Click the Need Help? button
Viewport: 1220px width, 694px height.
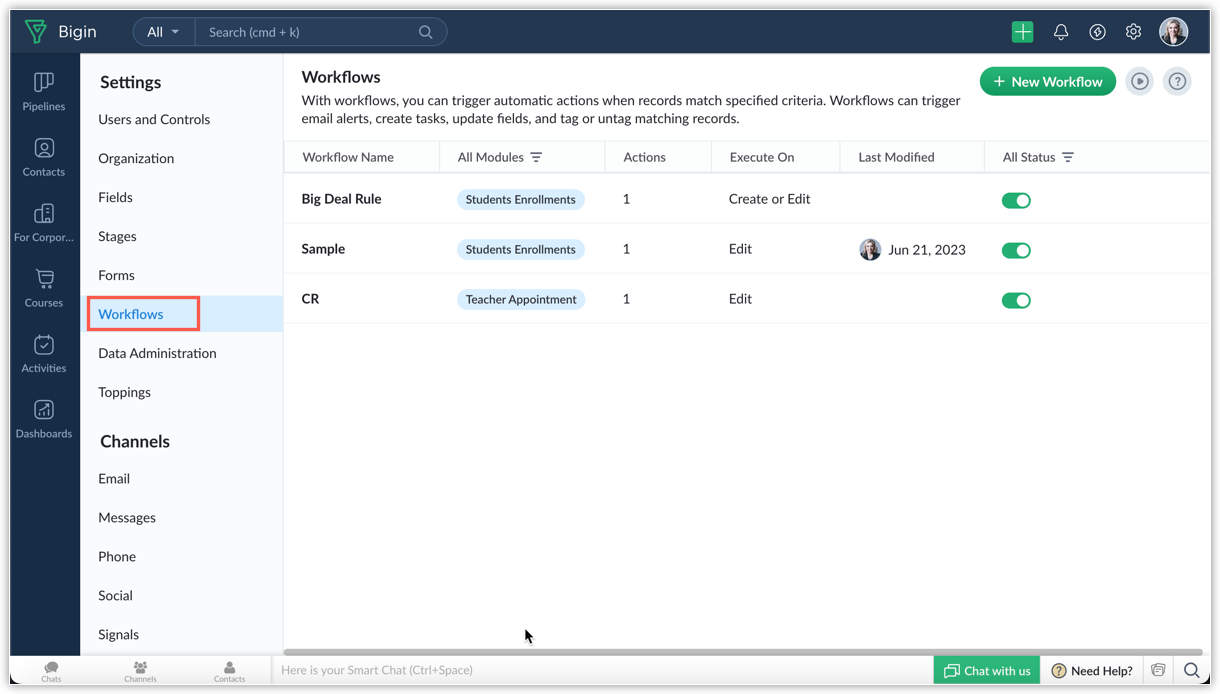pyautogui.click(x=1092, y=670)
